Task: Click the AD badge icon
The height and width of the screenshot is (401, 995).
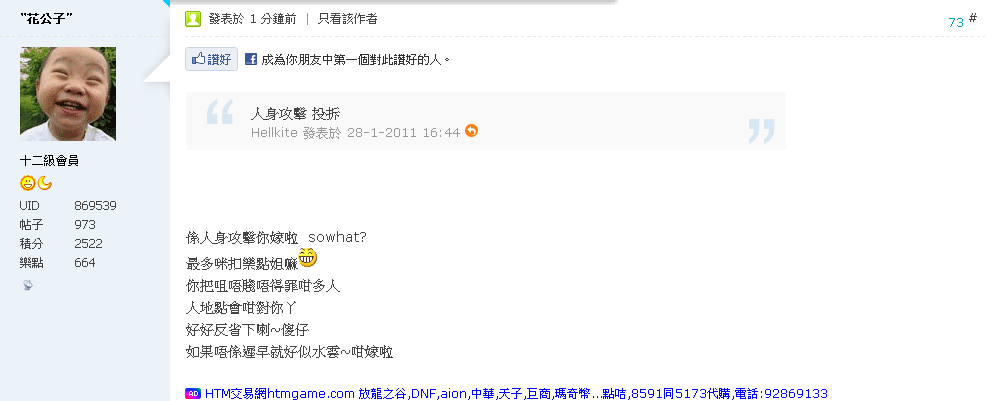Action: tap(193, 393)
